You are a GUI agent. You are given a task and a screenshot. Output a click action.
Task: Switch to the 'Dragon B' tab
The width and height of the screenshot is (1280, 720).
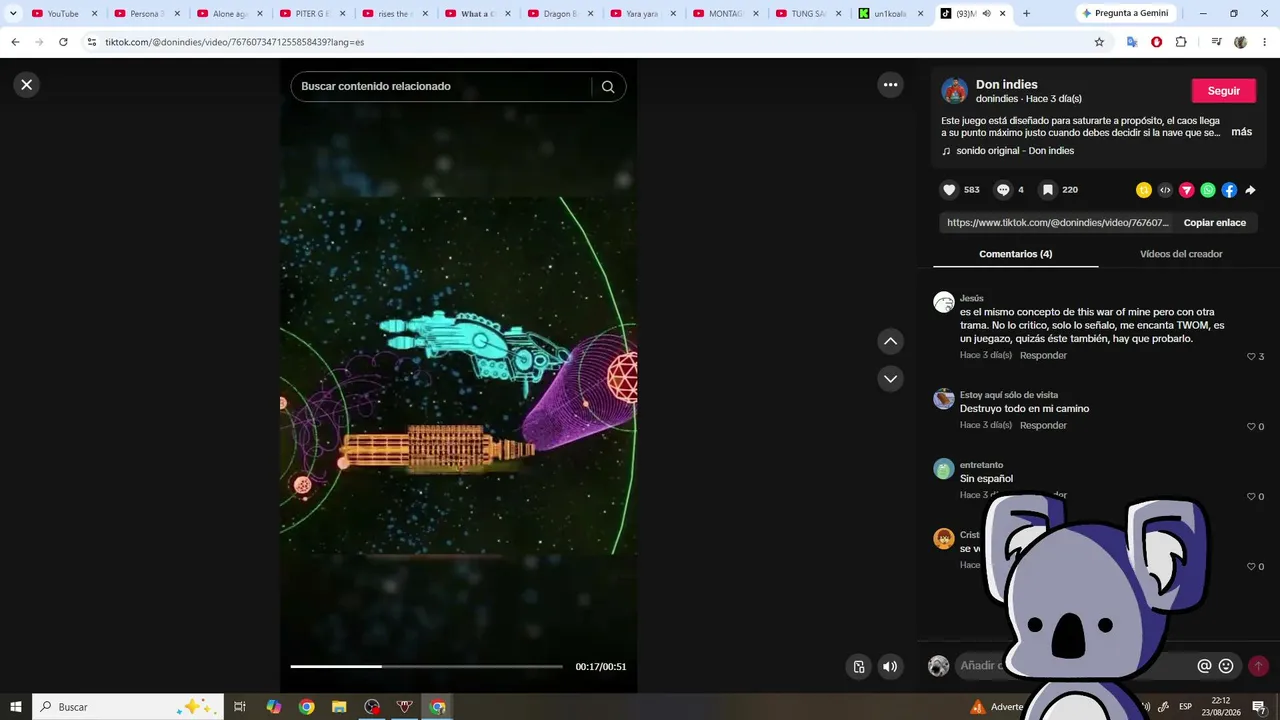tap(560, 14)
